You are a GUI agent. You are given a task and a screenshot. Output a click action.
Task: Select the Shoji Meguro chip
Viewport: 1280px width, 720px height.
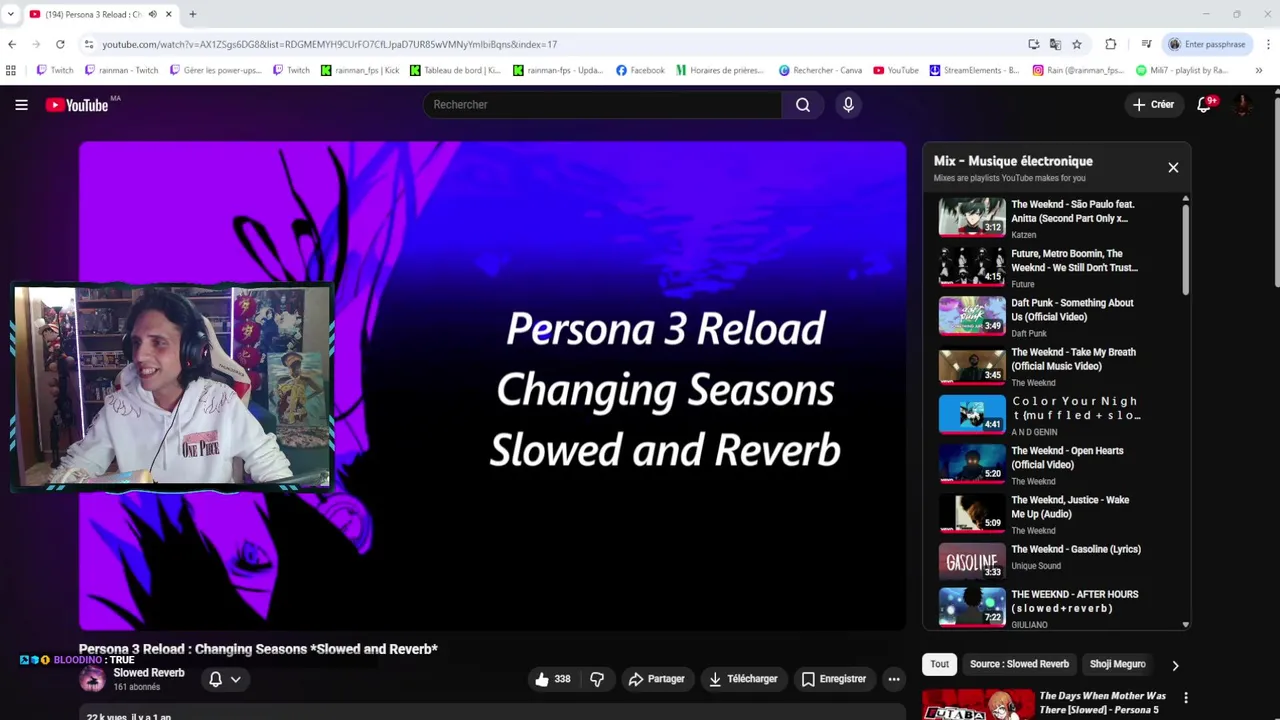click(x=1117, y=664)
